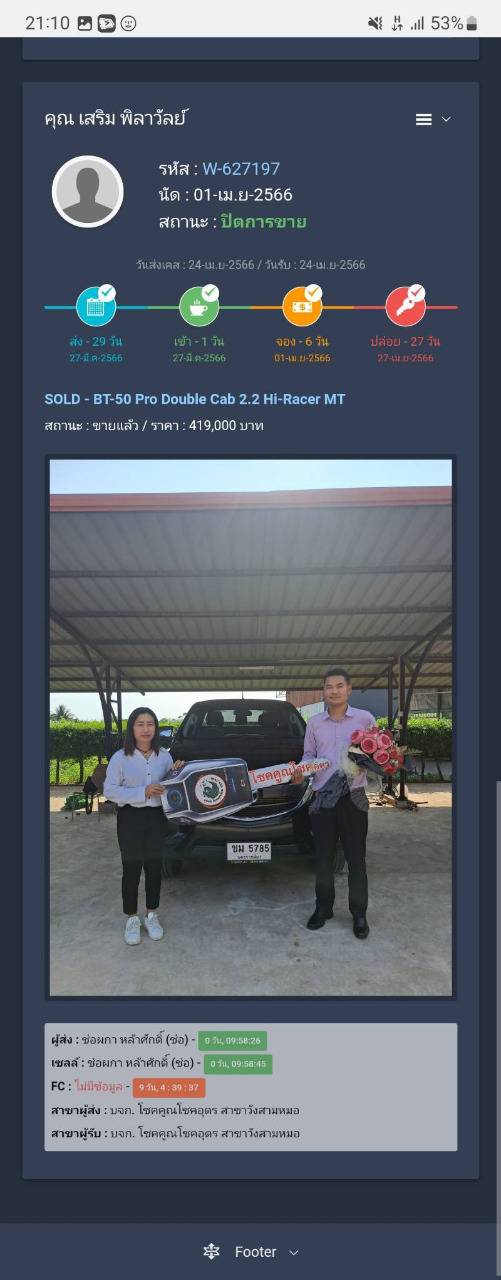Tap the red car key stage icon
Viewport: 501px width, 1280px height.
tap(404, 307)
